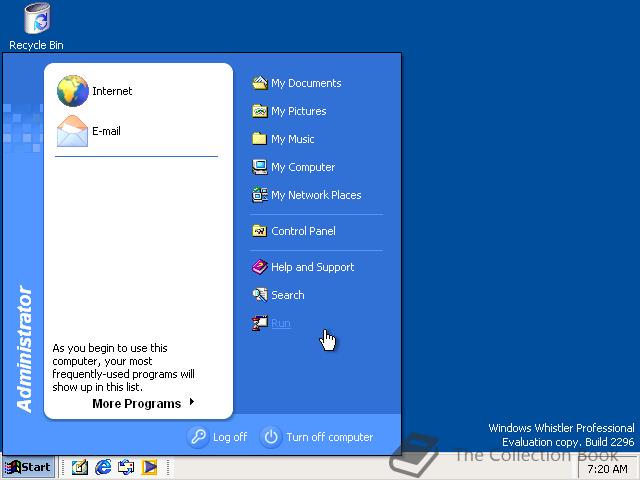Click the Start button
The image size is (640, 480).
coord(29,467)
